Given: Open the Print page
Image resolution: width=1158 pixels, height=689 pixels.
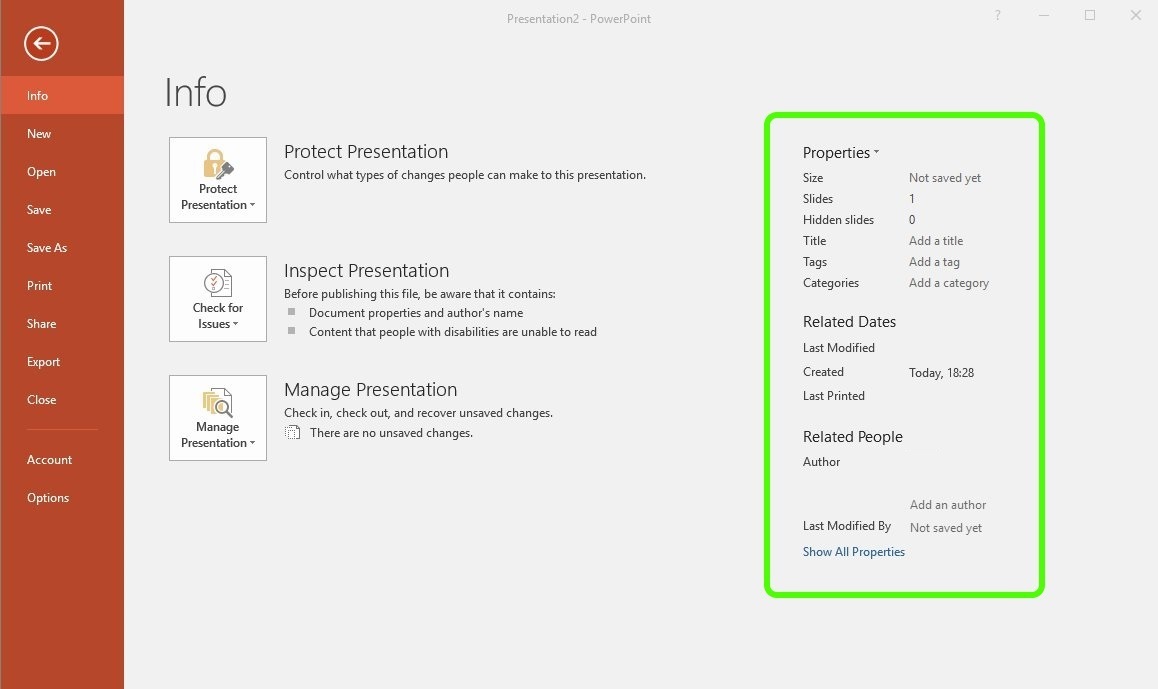Looking at the screenshot, I should pos(40,286).
